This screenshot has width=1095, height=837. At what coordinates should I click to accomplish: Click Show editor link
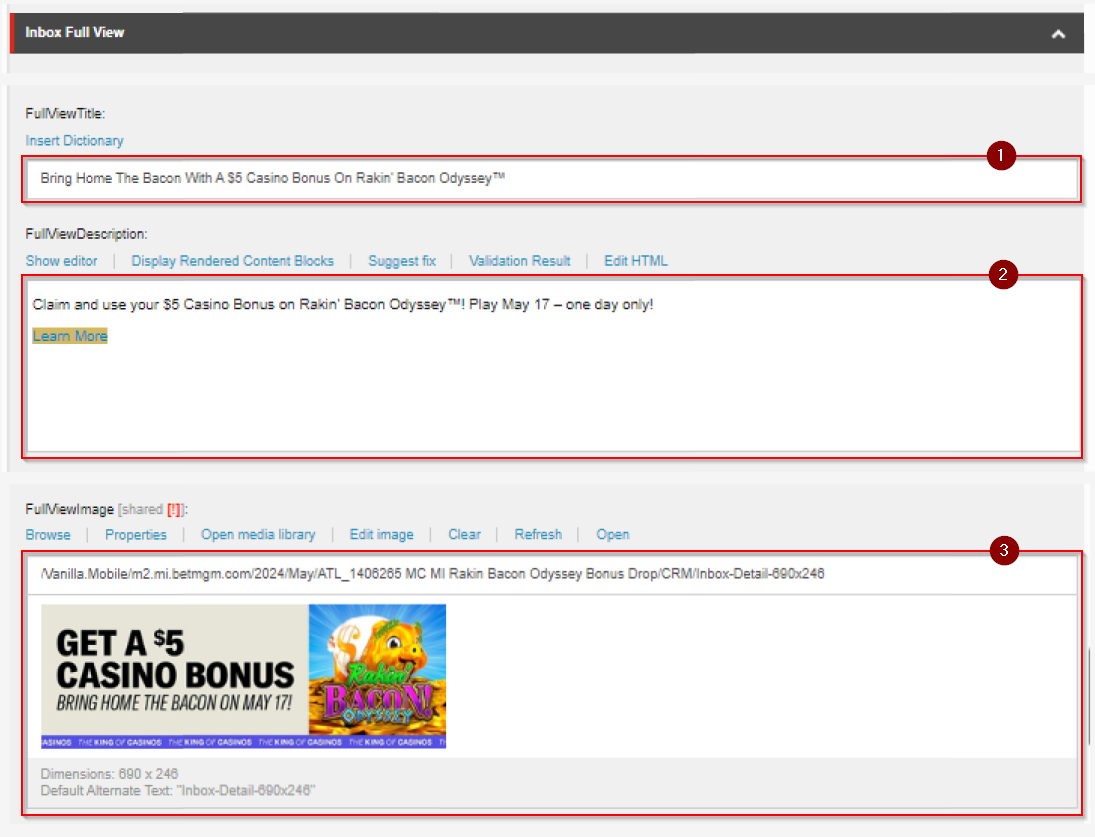[x=61, y=261]
